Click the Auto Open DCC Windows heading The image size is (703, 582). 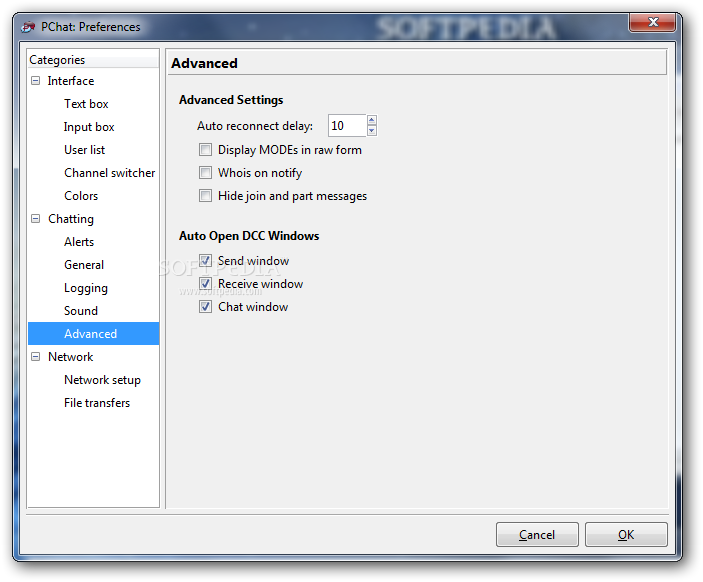click(249, 236)
